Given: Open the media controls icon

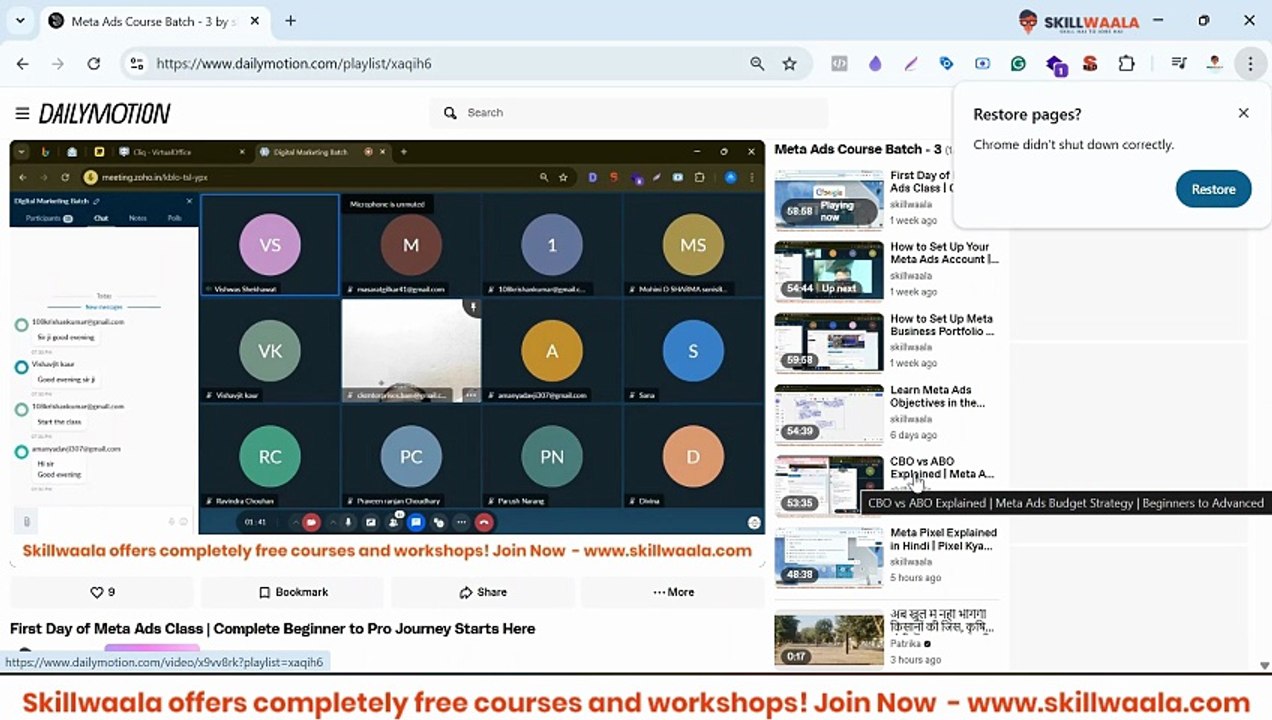Looking at the screenshot, I should click(x=1179, y=63).
